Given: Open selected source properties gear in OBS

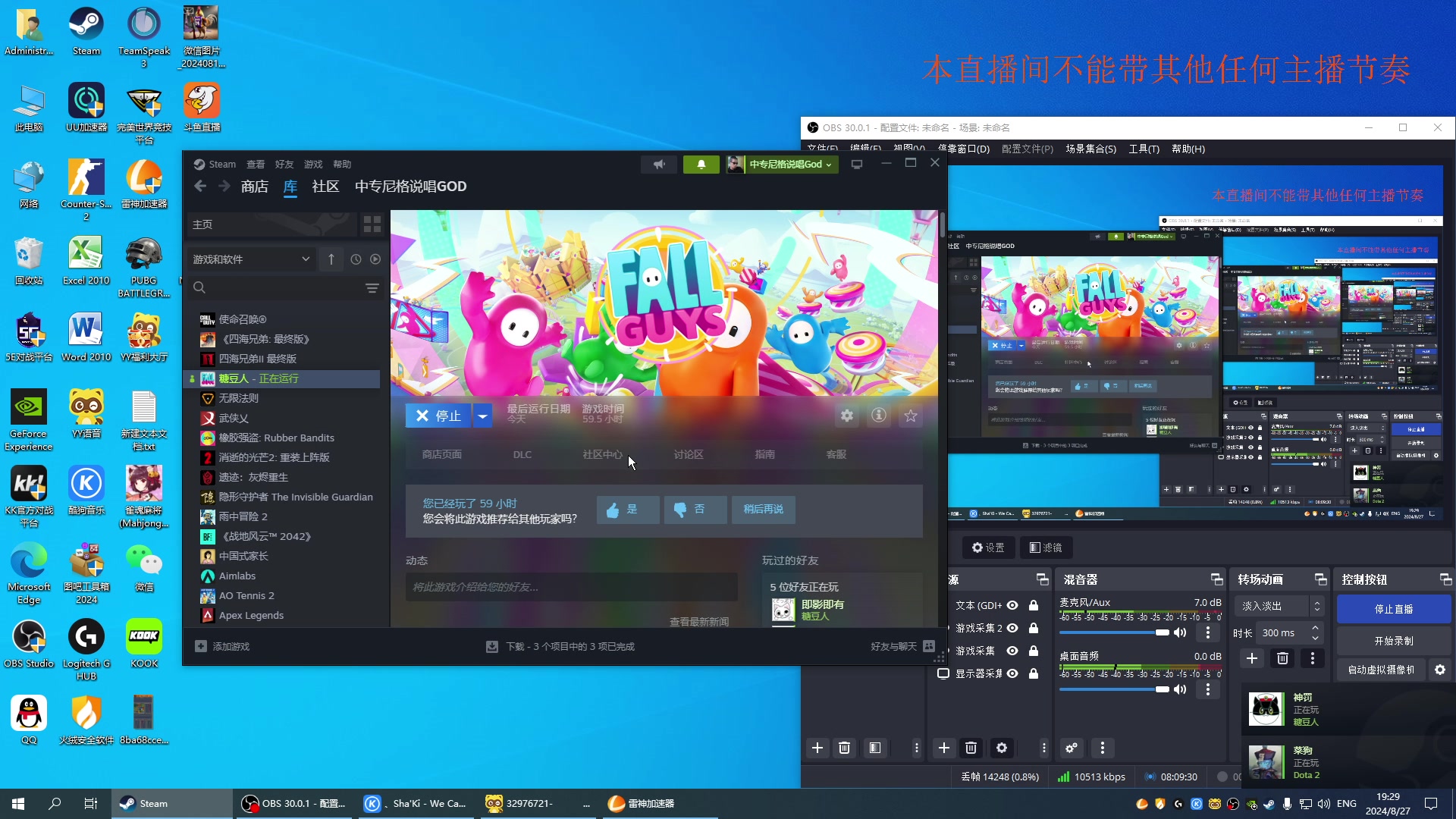Looking at the screenshot, I should 1002,748.
